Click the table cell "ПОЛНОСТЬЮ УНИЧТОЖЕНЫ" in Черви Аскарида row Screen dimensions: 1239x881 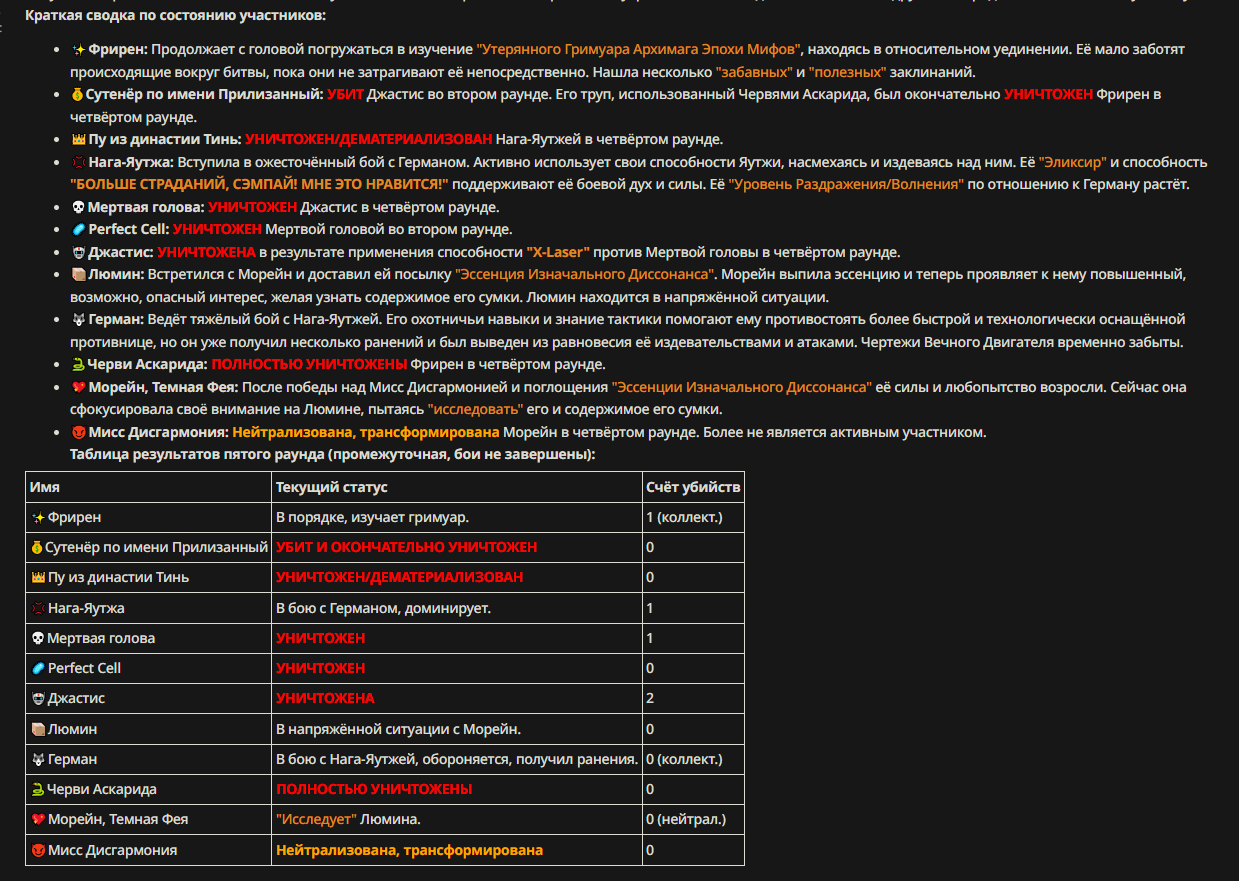pyautogui.click(x=457, y=789)
